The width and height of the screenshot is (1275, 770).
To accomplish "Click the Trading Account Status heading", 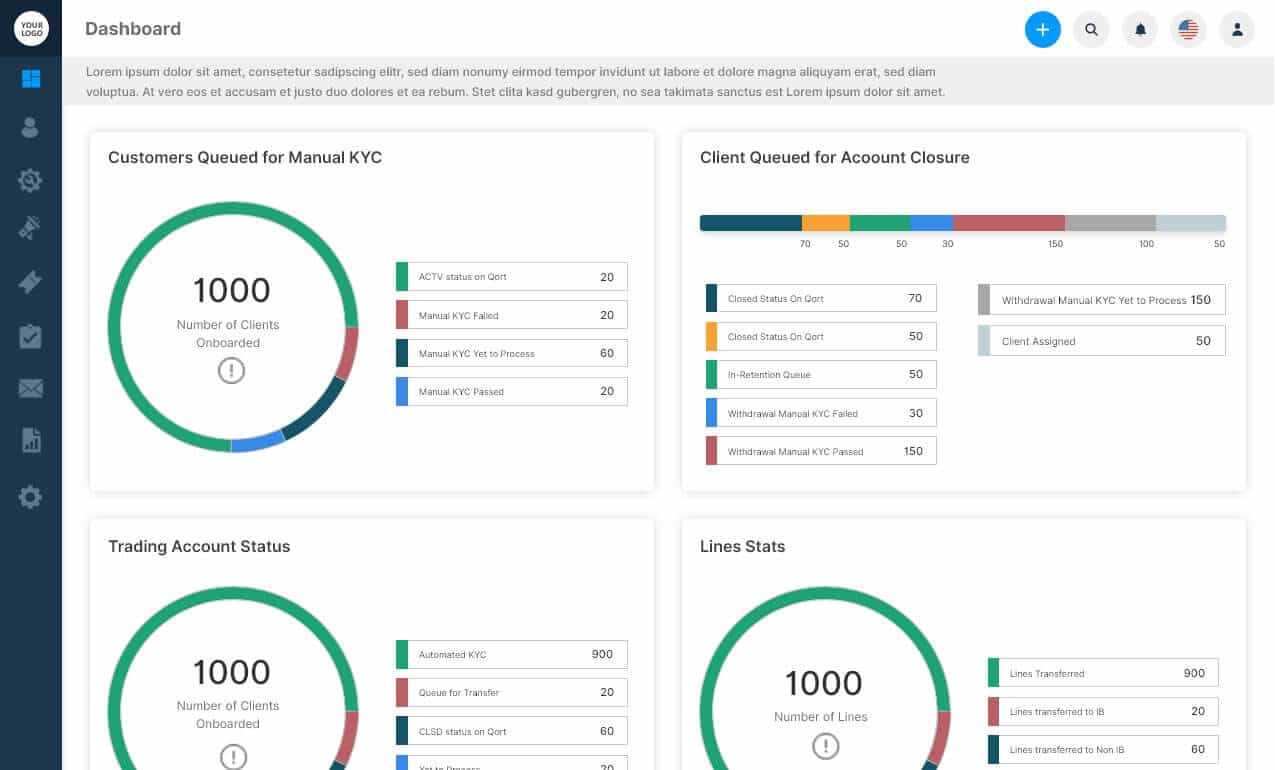I will 199,546.
